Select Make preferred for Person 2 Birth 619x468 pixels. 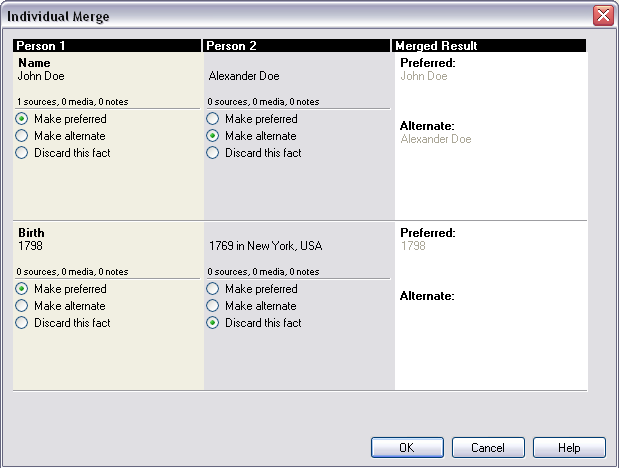click(x=213, y=289)
